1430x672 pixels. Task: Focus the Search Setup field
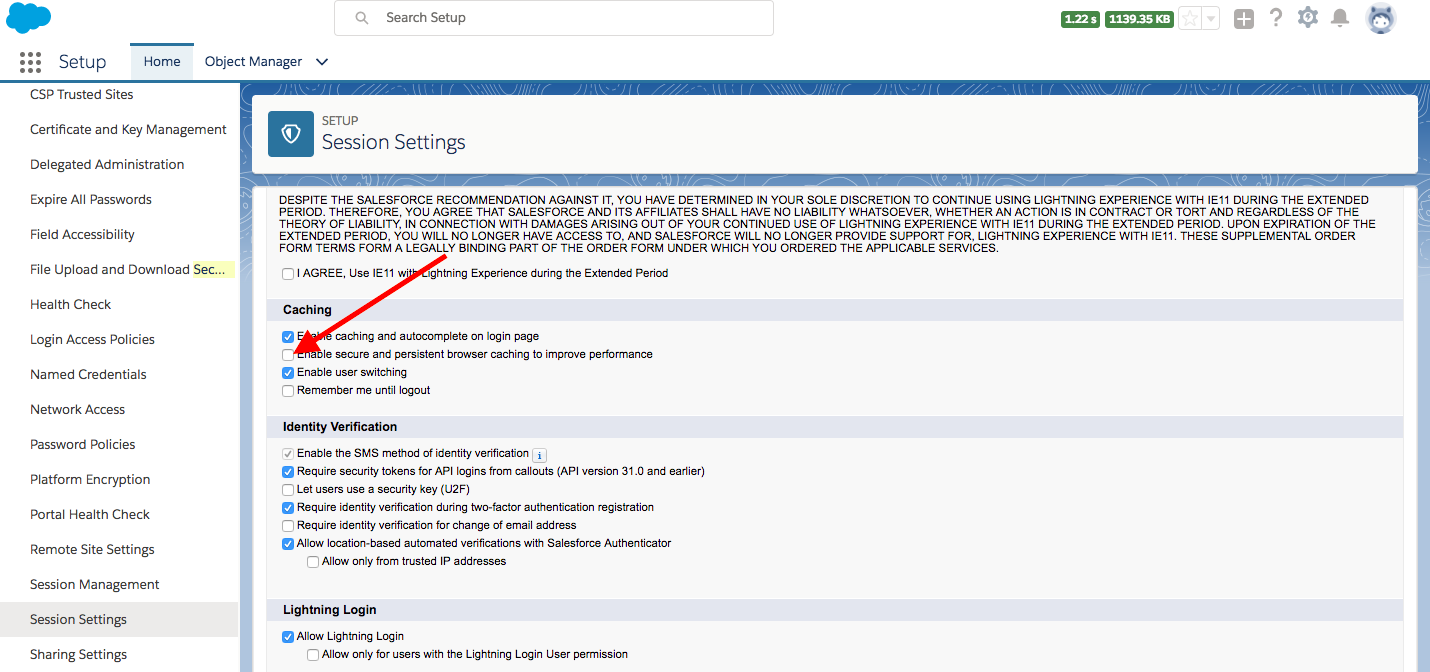[554, 18]
